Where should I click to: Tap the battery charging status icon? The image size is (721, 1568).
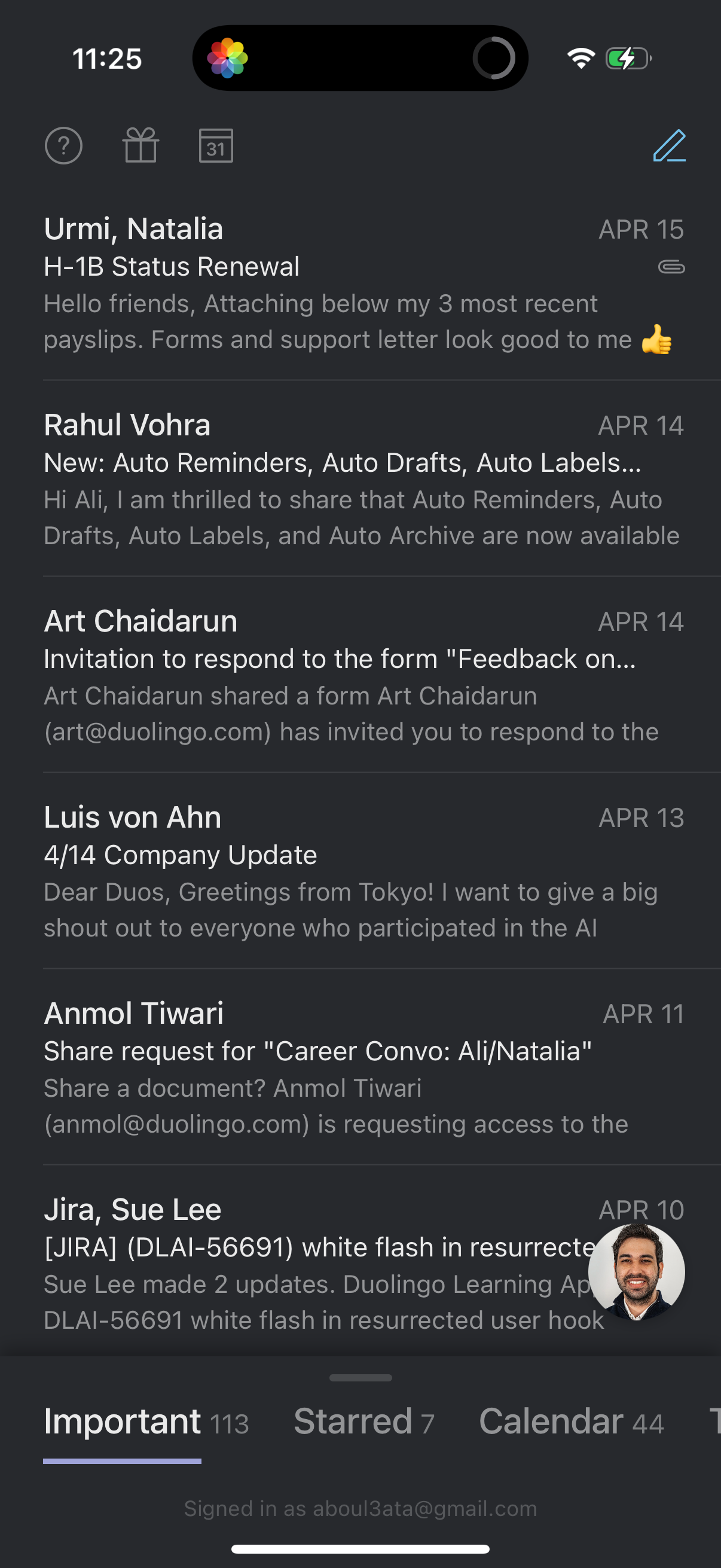[x=628, y=59]
